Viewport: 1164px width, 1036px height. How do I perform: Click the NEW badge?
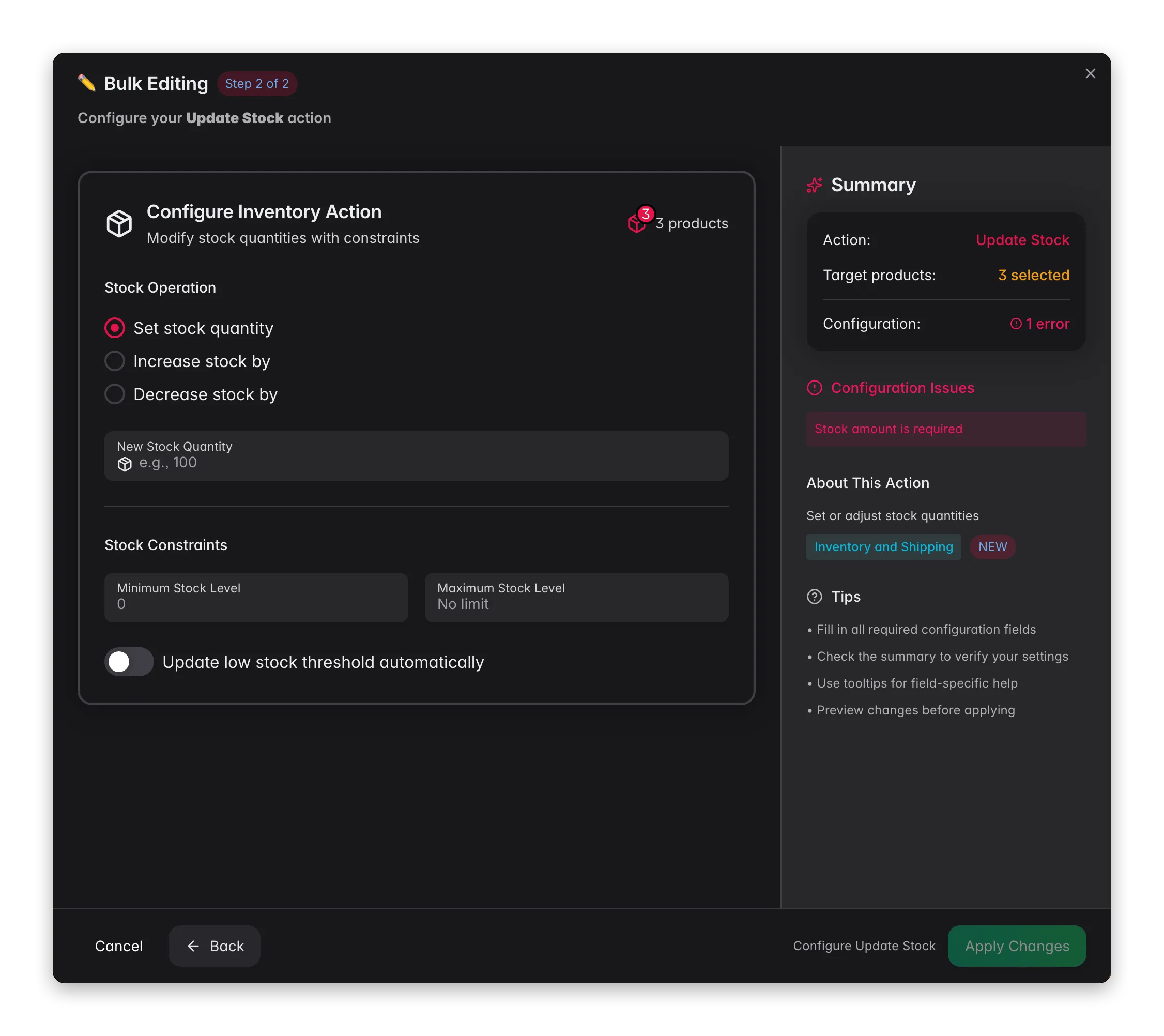click(x=992, y=547)
